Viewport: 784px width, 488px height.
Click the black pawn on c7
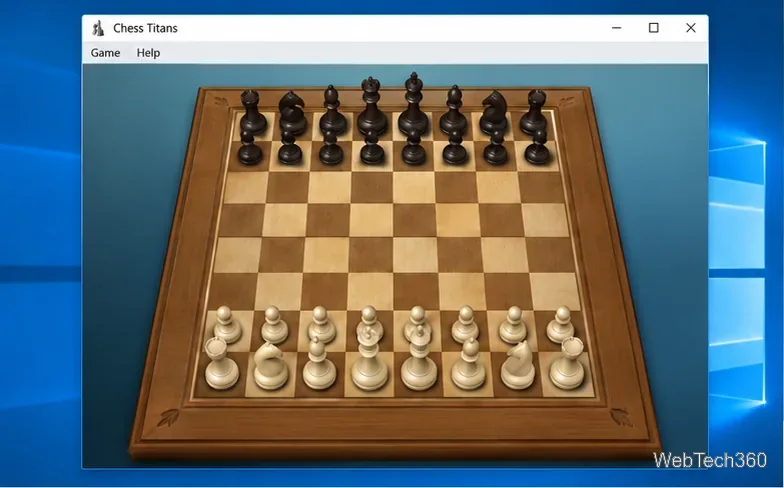point(331,148)
